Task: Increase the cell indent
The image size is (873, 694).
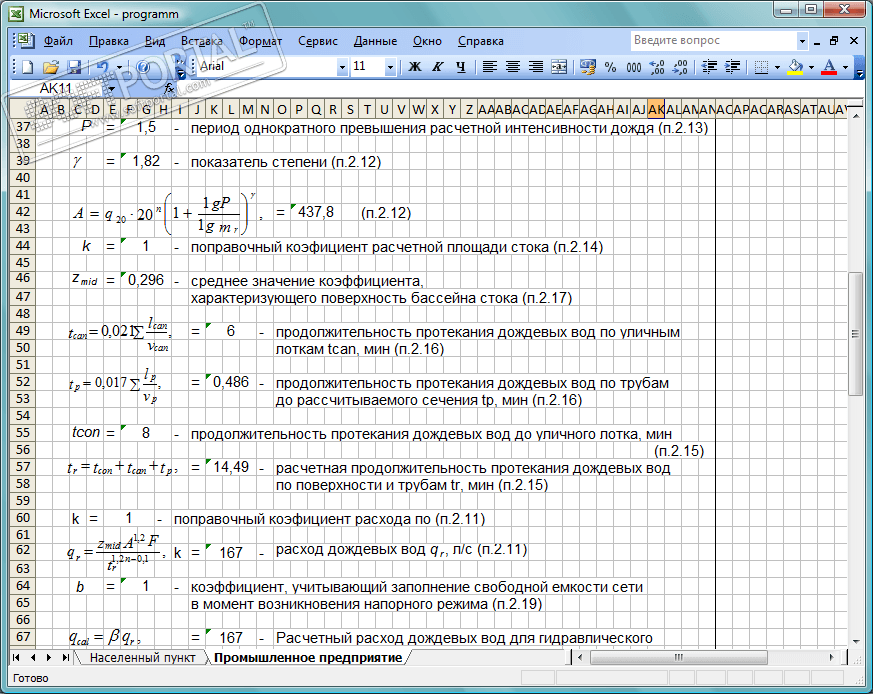Action: coord(732,67)
